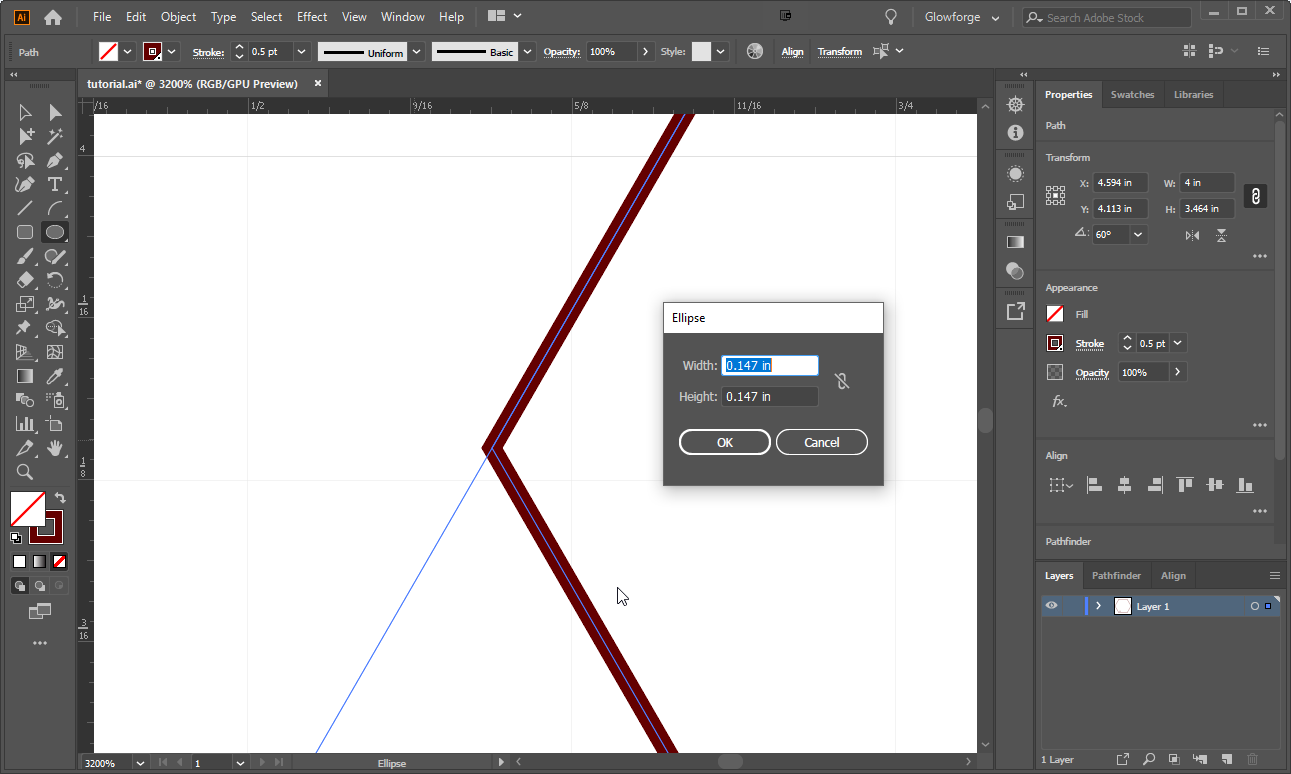The height and width of the screenshot is (774, 1291).
Task: Open the Object menu
Action: [x=178, y=16]
